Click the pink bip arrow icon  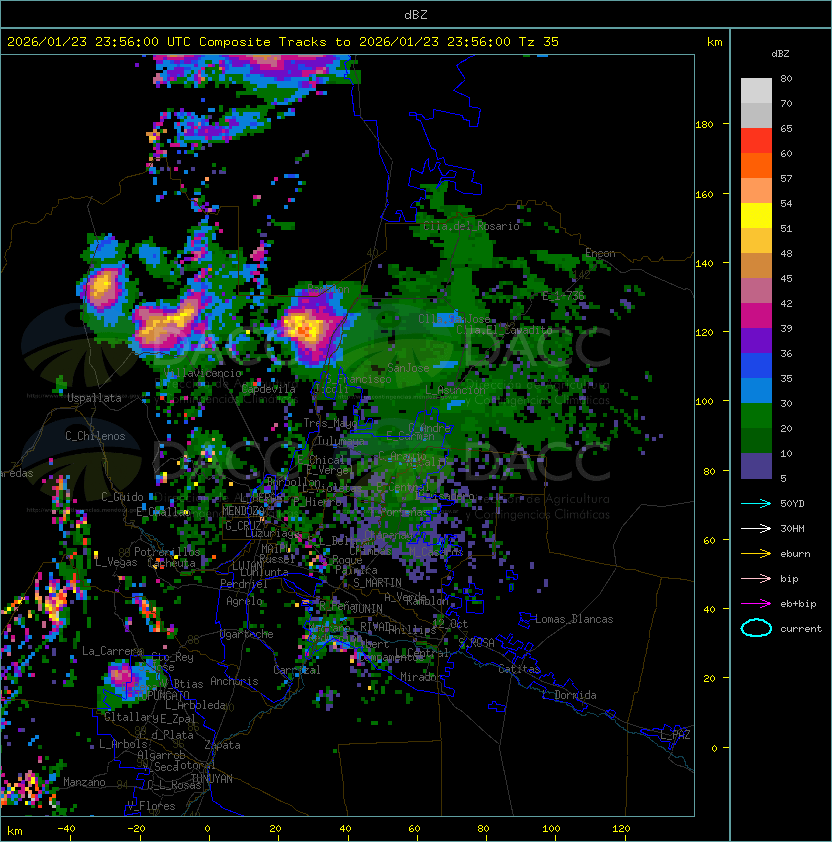pos(756,578)
